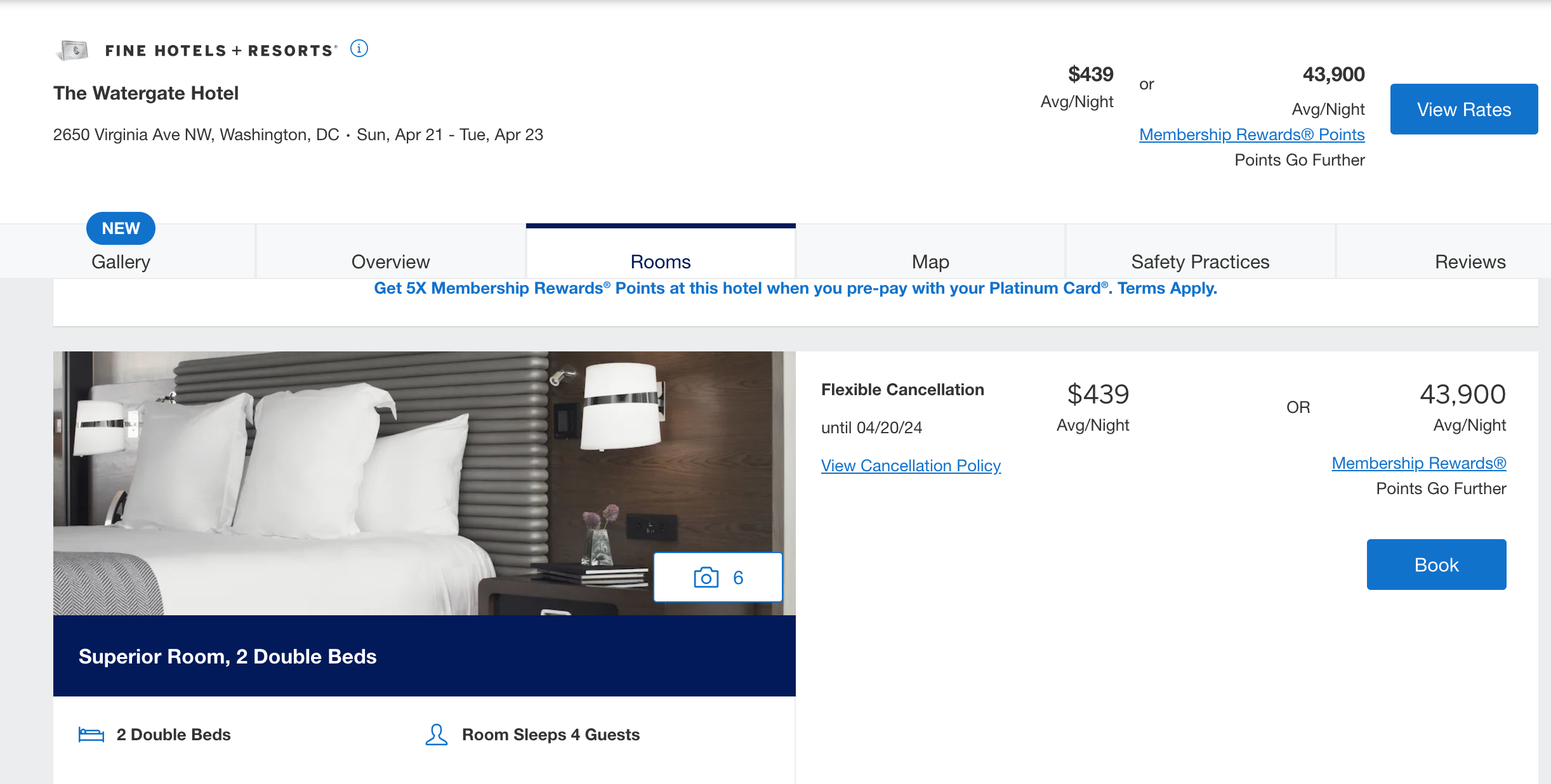Click the '2 Double Beds' amenity text
This screenshot has height=784, width=1551.
(x=173, y=735)
